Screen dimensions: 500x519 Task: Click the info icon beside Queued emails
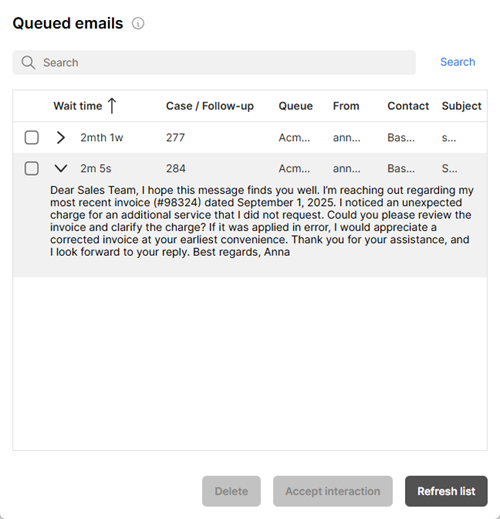point(138,24)
